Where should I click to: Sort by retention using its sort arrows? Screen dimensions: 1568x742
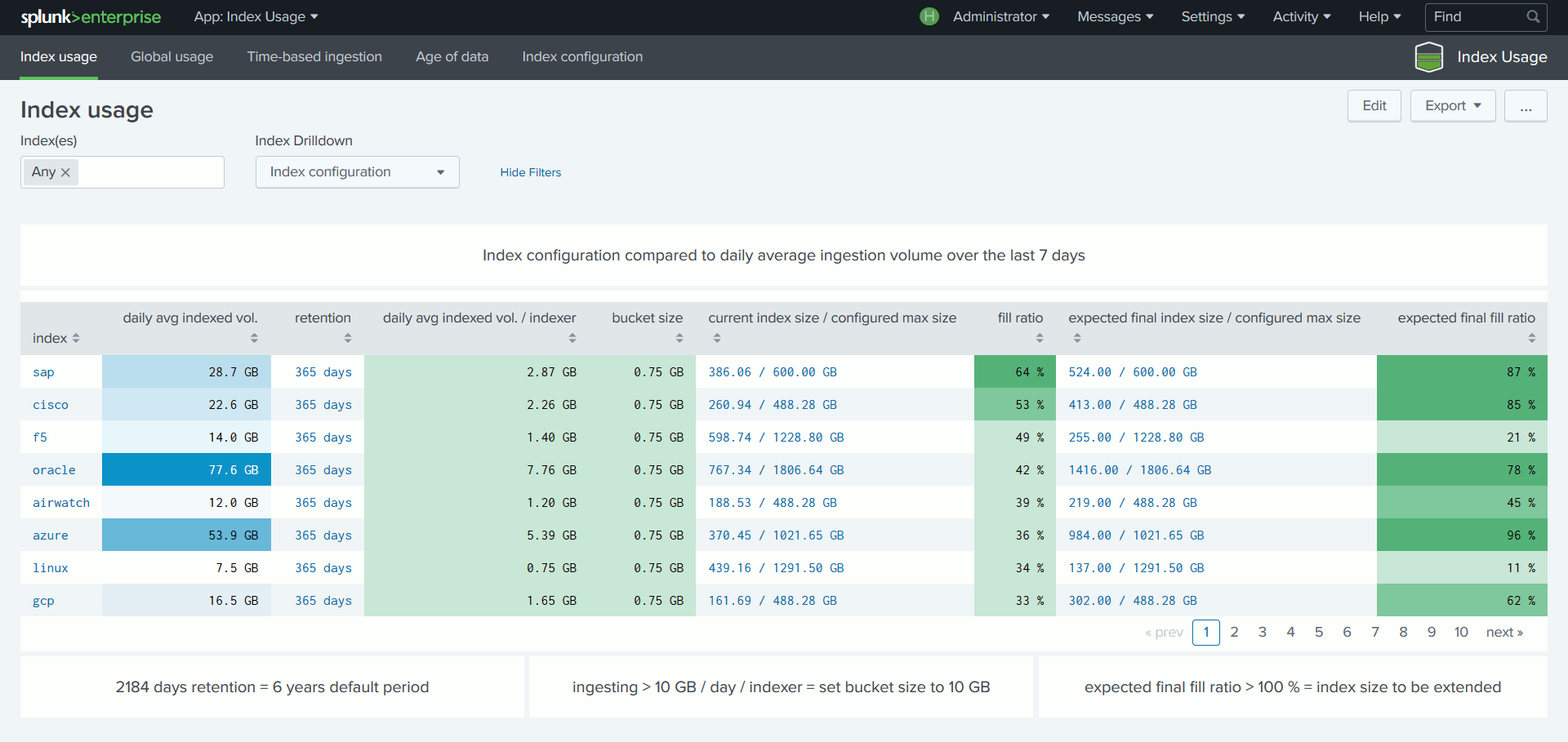(349, 338)
